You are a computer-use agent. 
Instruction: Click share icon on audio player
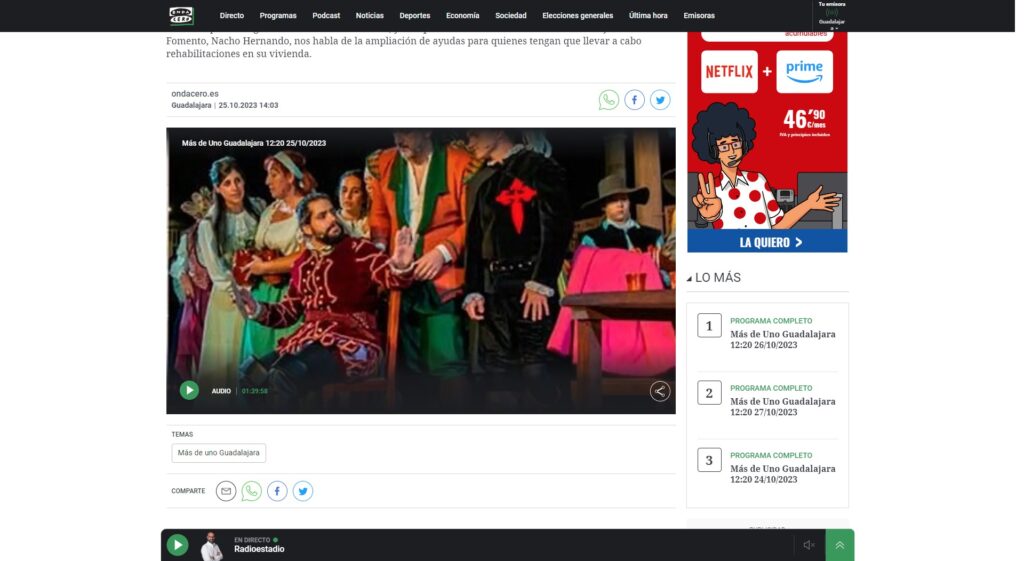pyautogui.click(x=660, y=391)
